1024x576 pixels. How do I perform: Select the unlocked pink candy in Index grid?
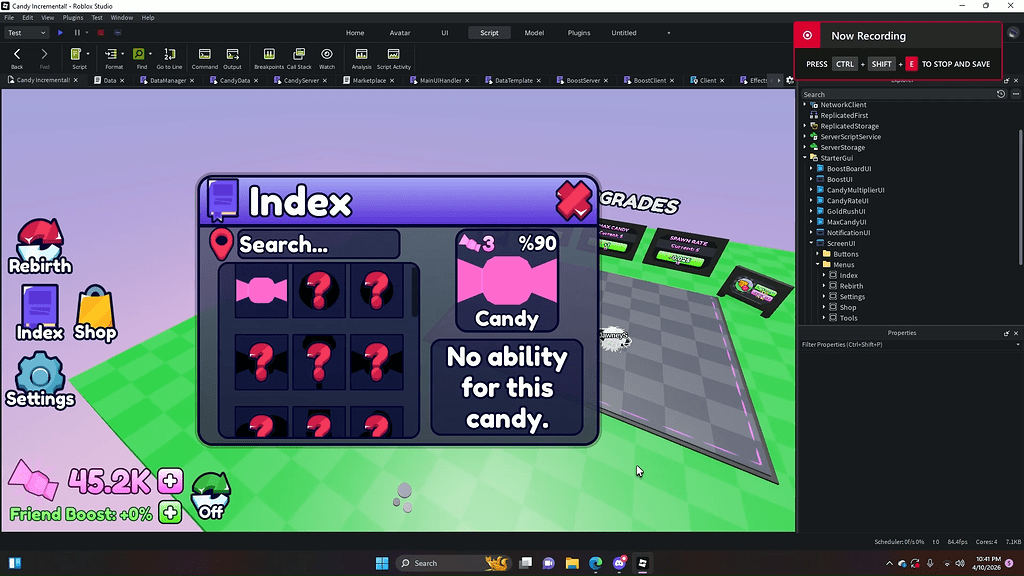point(261,291)
